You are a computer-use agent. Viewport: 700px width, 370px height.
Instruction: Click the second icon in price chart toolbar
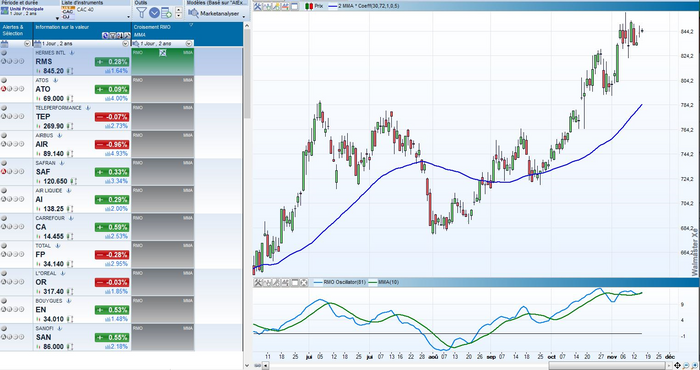click(267, 6)
